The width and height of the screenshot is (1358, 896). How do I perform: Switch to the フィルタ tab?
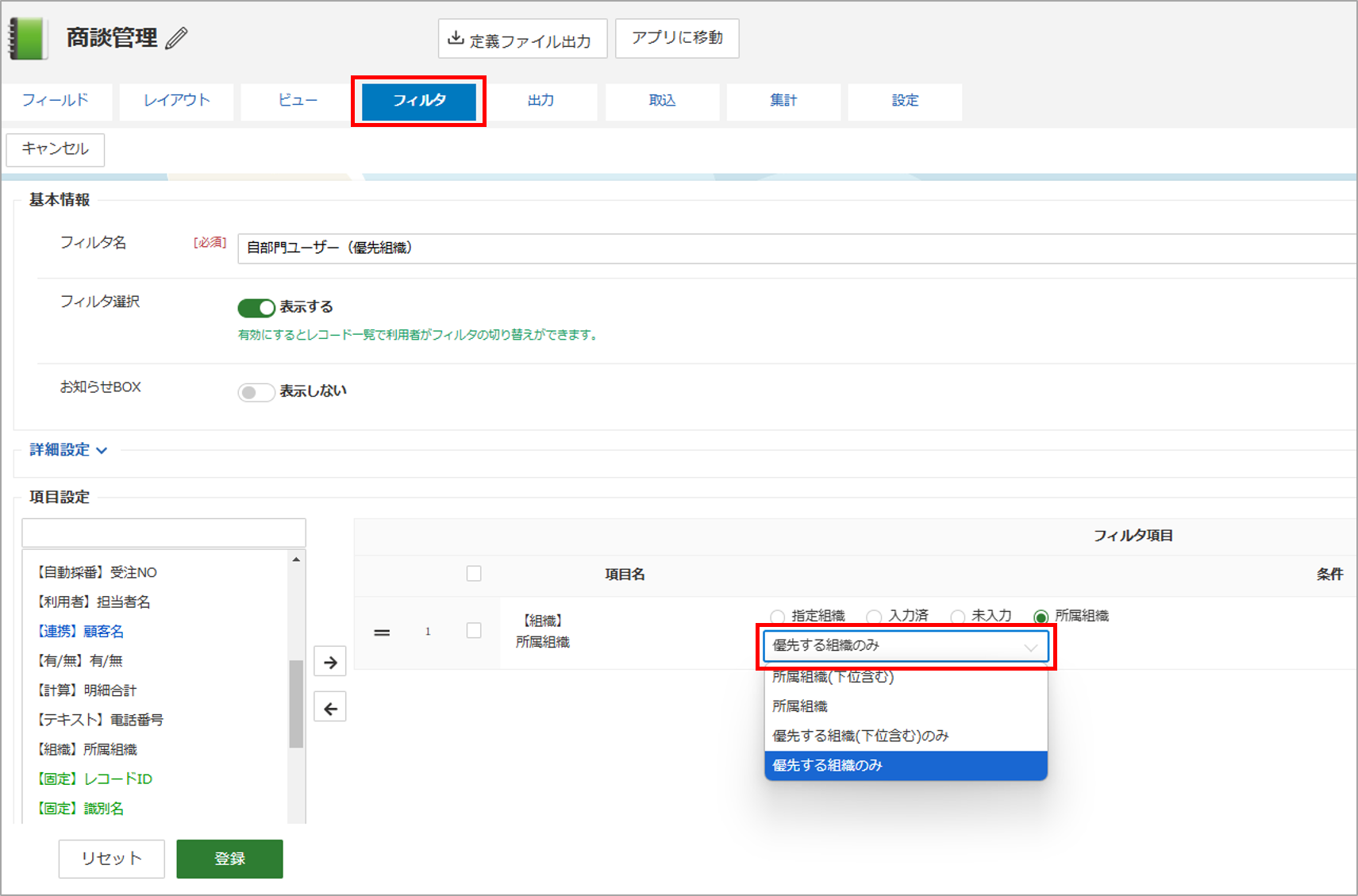pyautogui.click(x=419, y=101)
